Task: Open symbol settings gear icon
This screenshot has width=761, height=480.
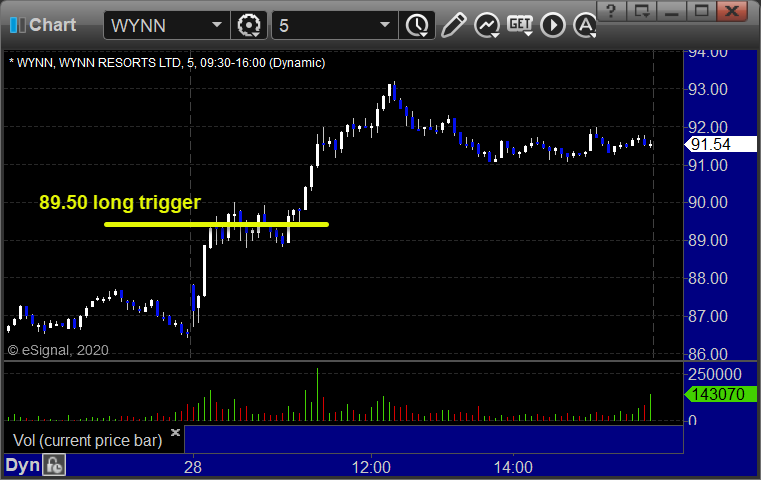Action: pos(248,25)
